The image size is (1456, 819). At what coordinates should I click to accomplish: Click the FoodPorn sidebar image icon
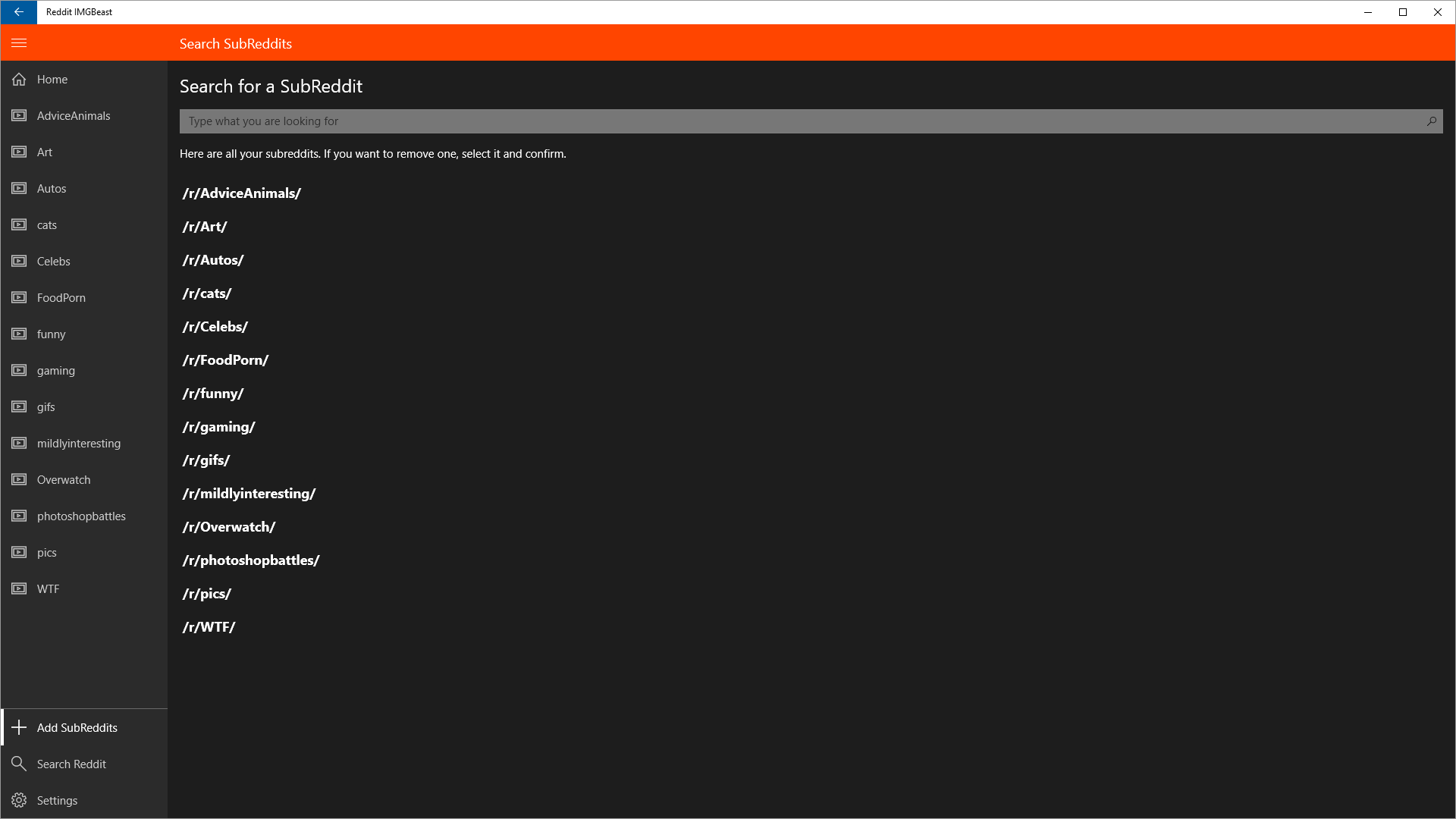point(19,297)
